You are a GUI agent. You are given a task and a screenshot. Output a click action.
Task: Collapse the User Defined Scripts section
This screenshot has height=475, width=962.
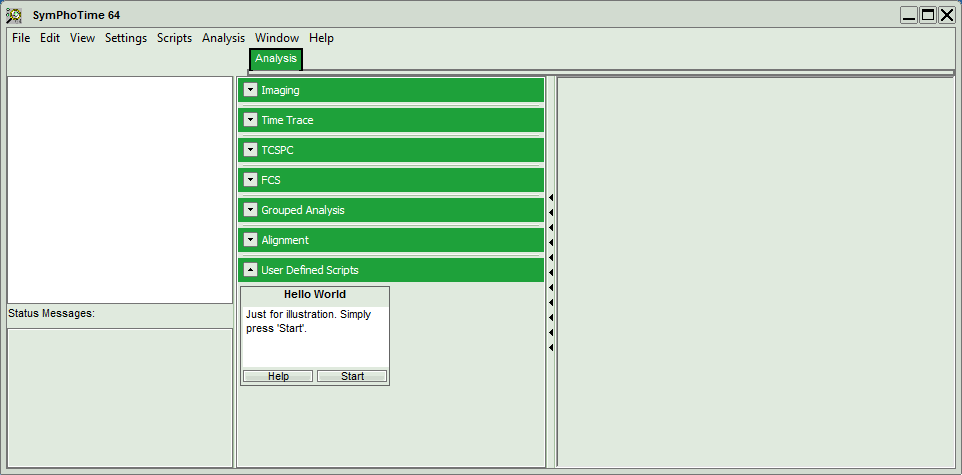(250, 270)
